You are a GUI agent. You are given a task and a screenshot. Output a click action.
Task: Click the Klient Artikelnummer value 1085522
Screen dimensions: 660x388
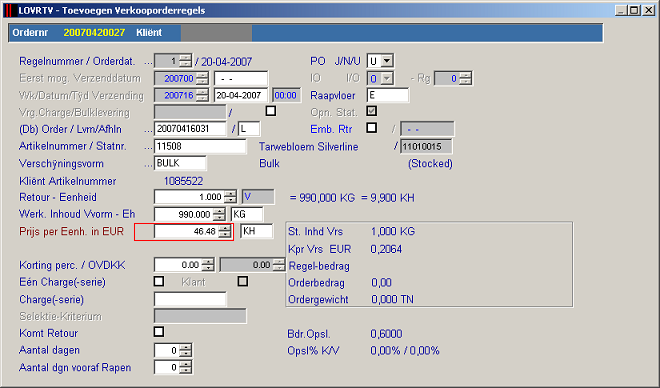(184, 181)
